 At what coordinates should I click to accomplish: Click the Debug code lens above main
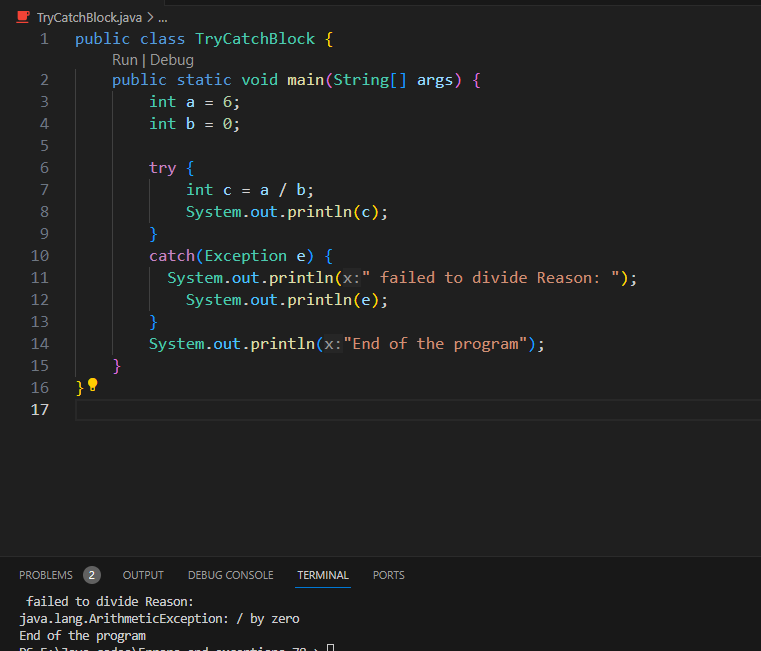[172, 60]
